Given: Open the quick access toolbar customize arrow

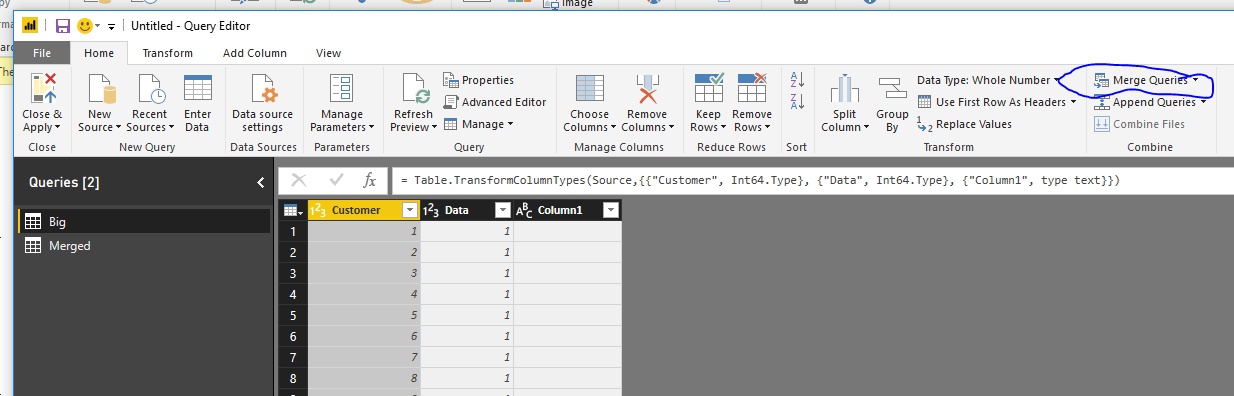Looking at the screenshot, I should tap(110, 27).
